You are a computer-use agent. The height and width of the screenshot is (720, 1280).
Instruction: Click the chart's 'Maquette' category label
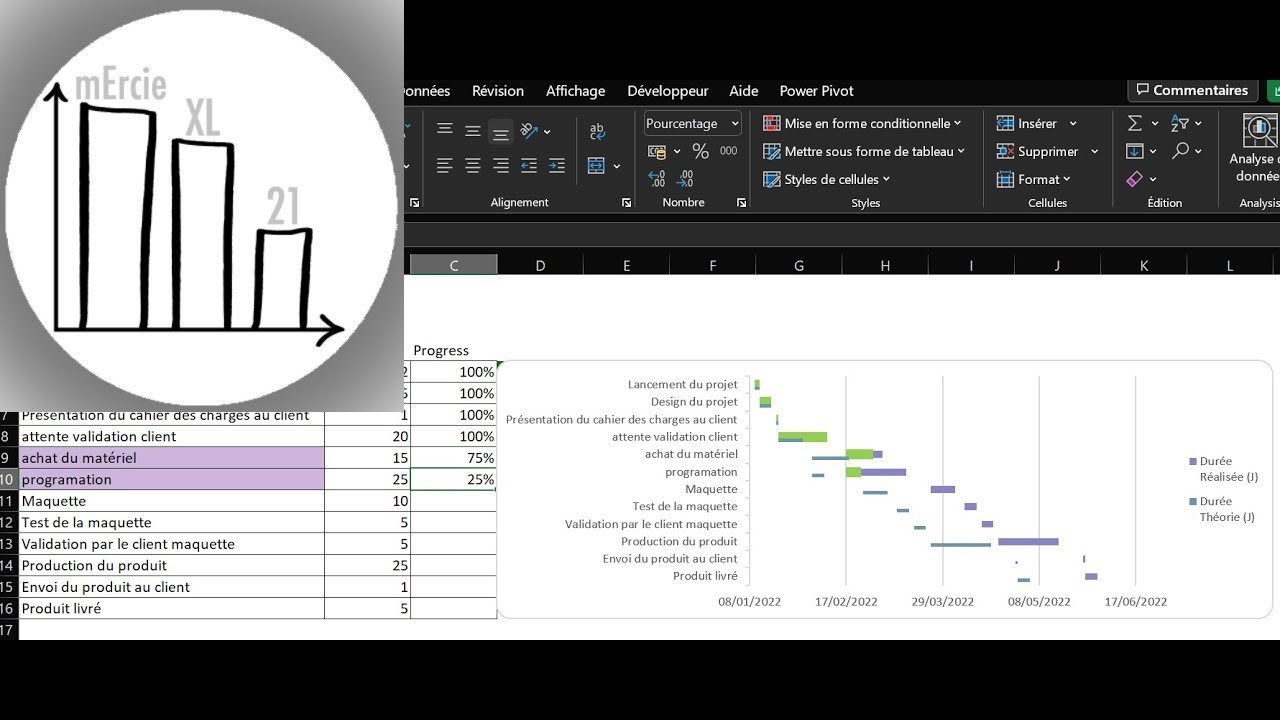click(711, 489)
